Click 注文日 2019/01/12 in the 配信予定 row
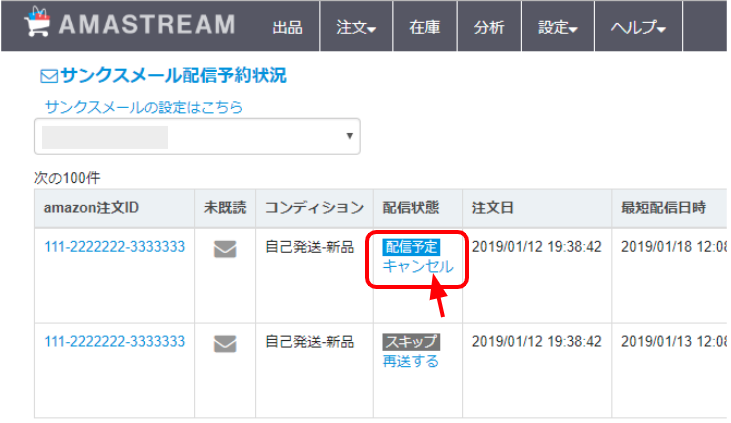The image size is (731, 423). click(x=537, y=247)
